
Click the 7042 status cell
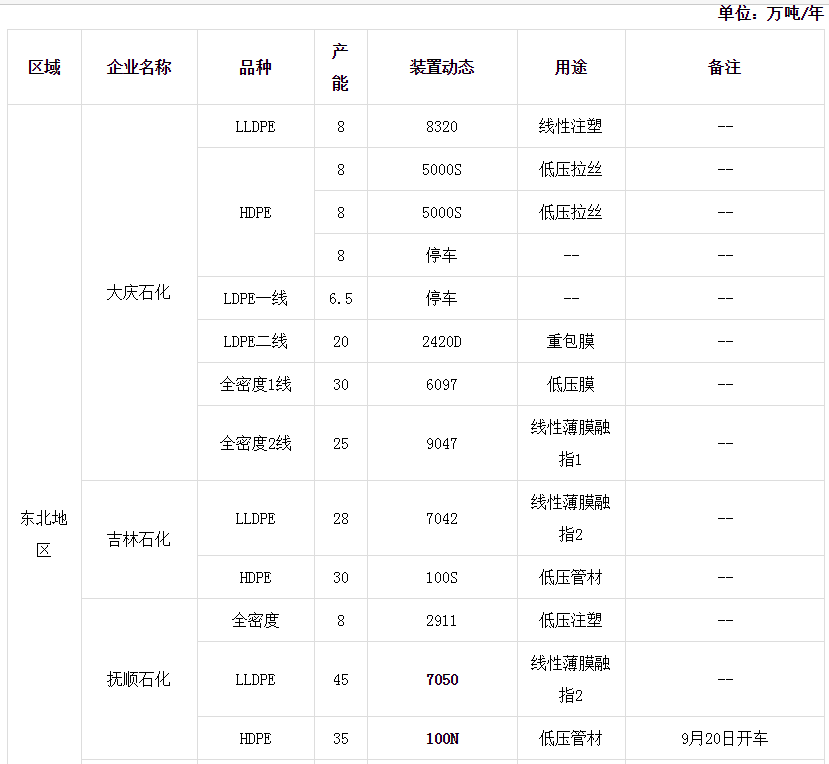[442, 518]
